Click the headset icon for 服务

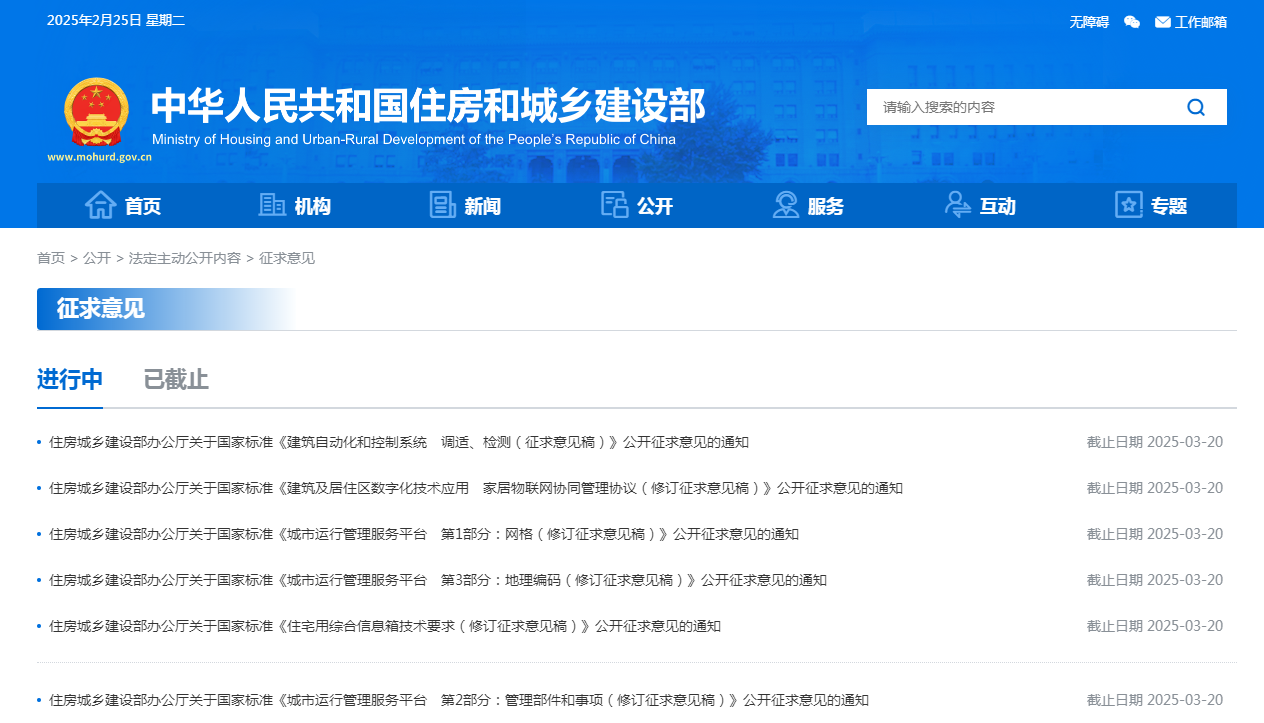786,205
